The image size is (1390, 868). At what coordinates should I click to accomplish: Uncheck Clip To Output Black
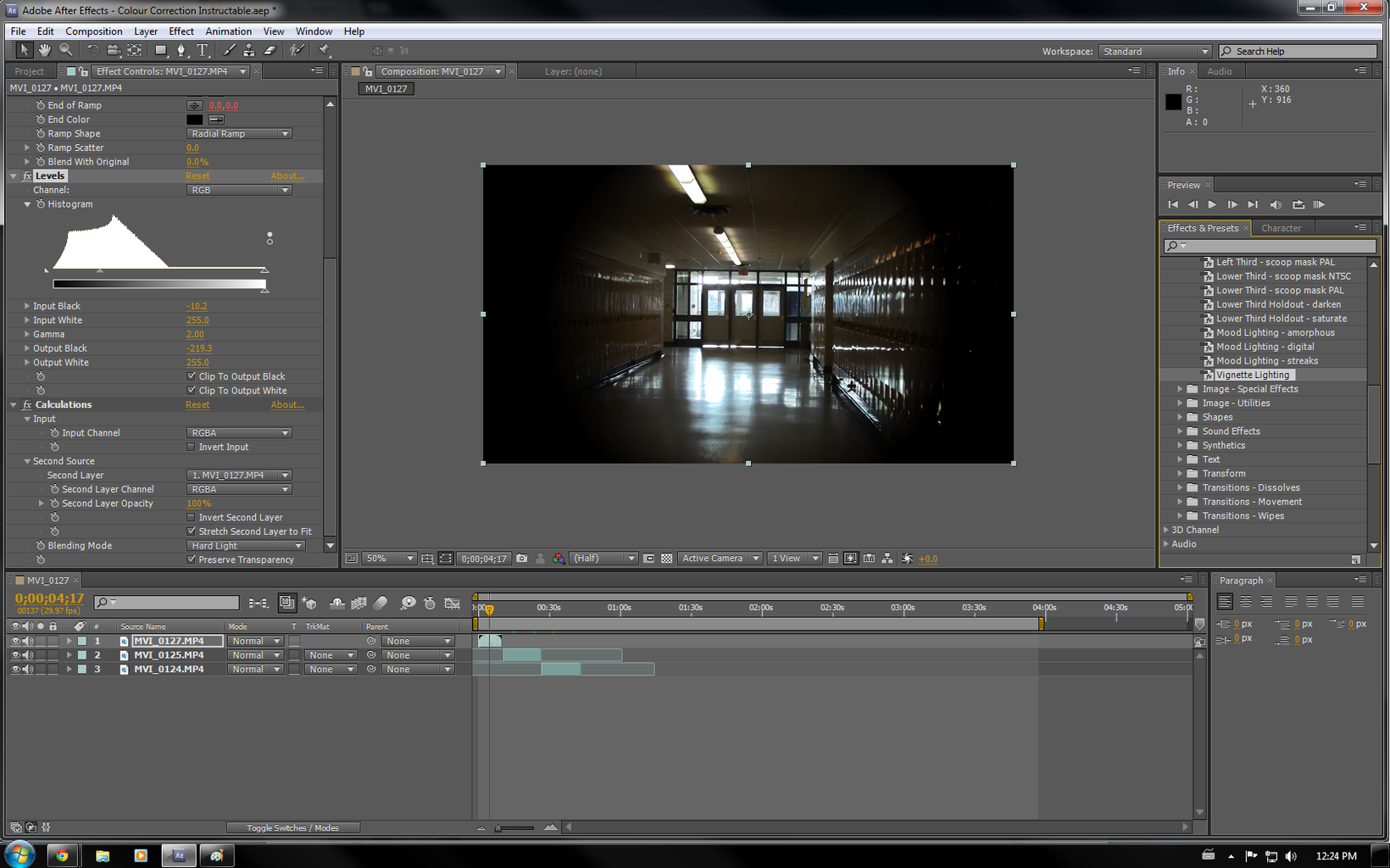click(x=192, y=376)
